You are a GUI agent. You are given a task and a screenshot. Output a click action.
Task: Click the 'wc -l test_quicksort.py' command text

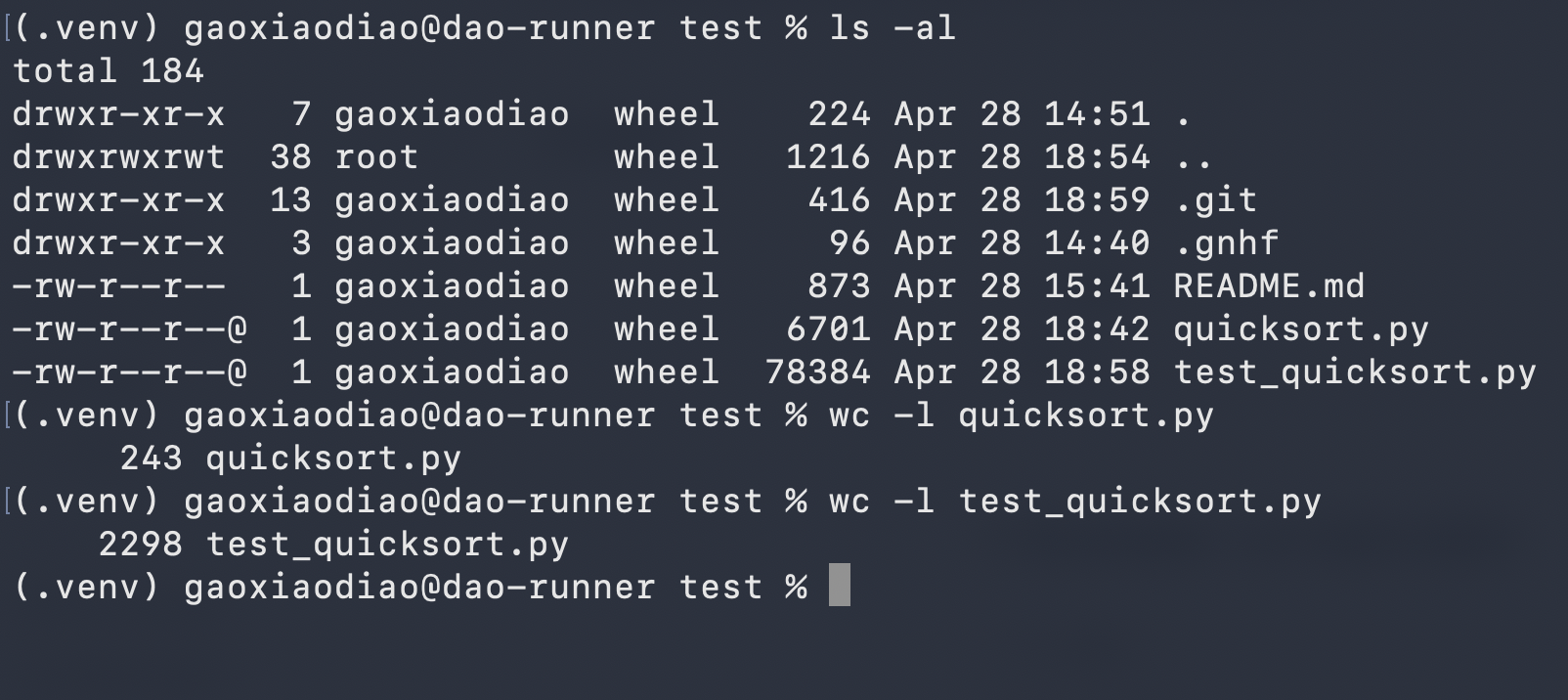point(1074,502)
